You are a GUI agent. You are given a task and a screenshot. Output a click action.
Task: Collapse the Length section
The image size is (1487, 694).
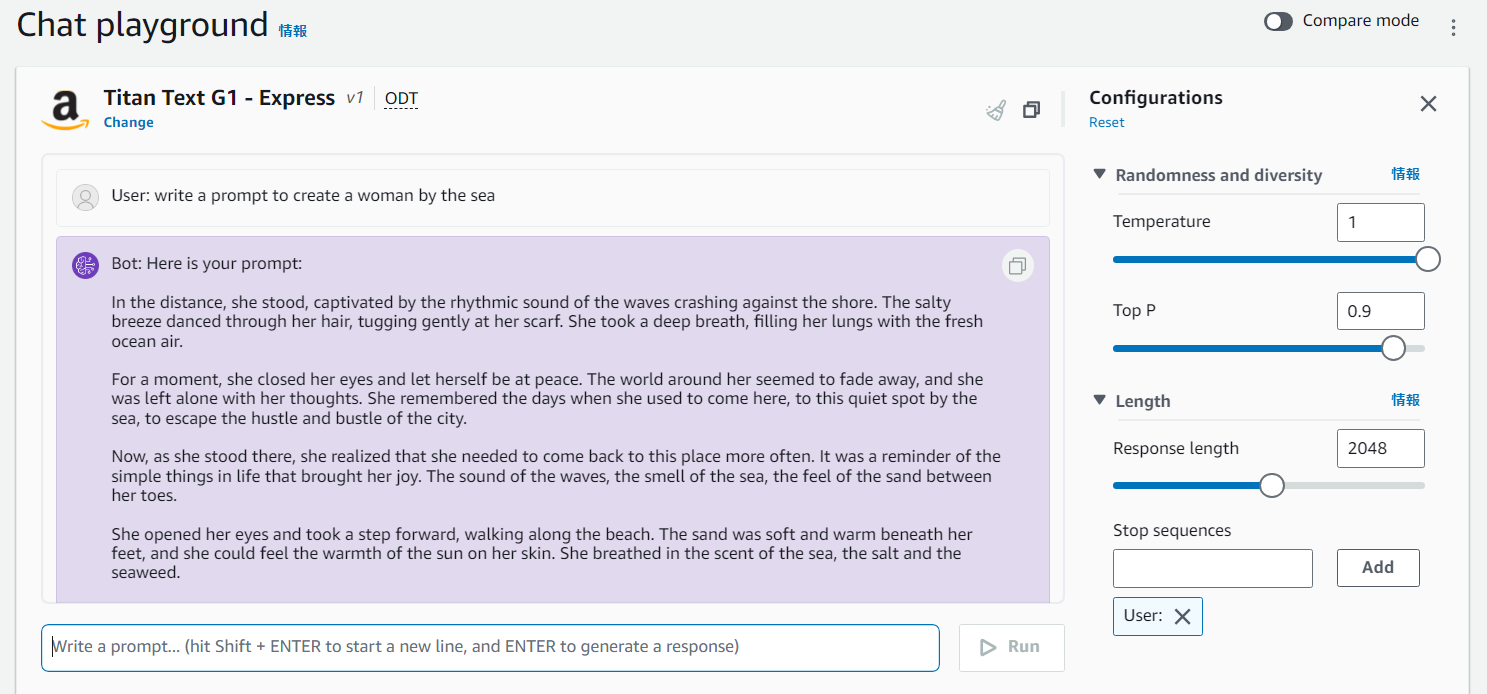(1100, 400)
